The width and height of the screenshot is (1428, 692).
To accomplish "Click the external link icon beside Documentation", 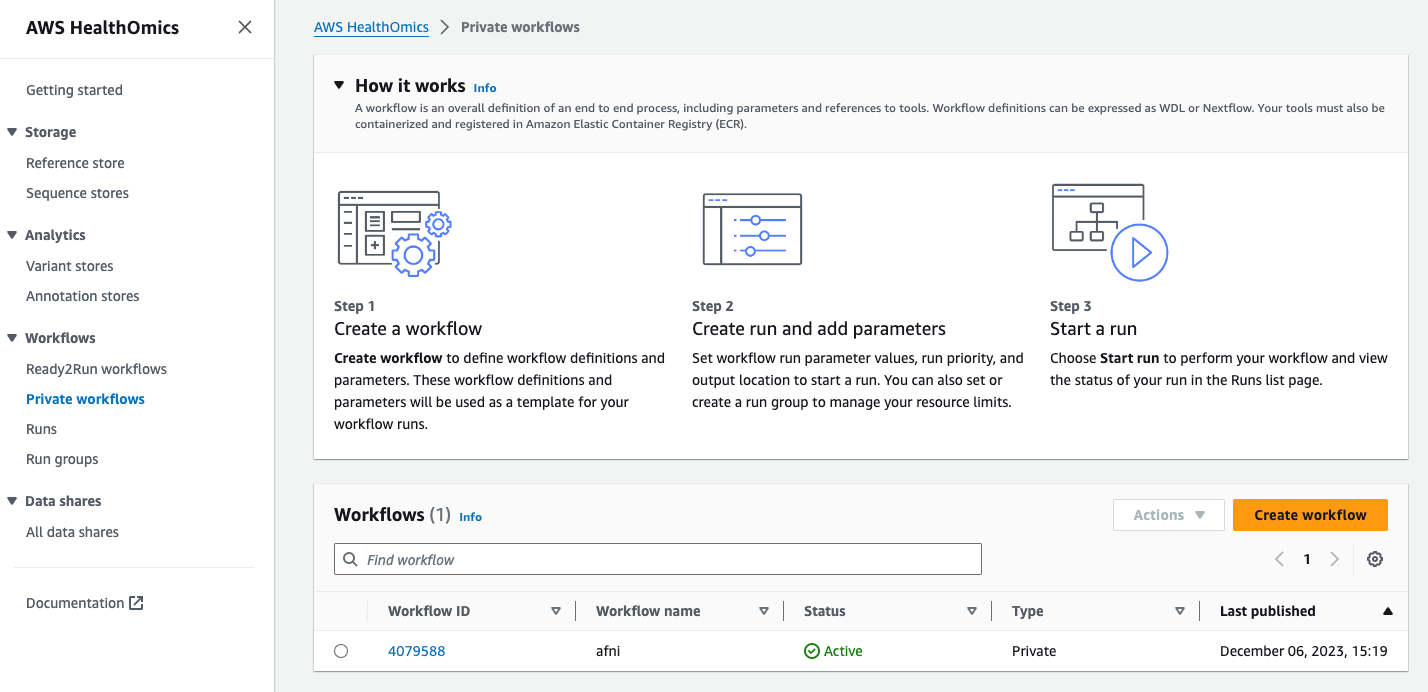I will pyautogui.click(x=137, y=603).
